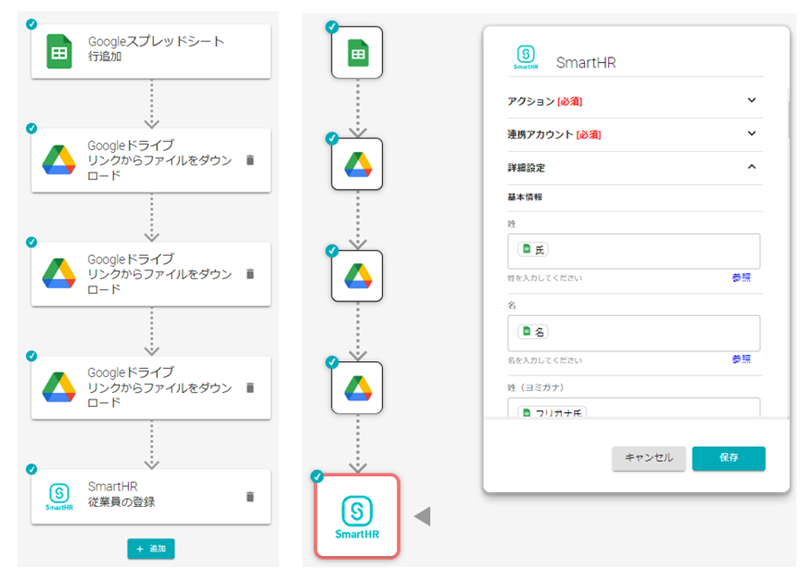Click the check badge on the Googleスプレッドシート card

pos(32,24)
